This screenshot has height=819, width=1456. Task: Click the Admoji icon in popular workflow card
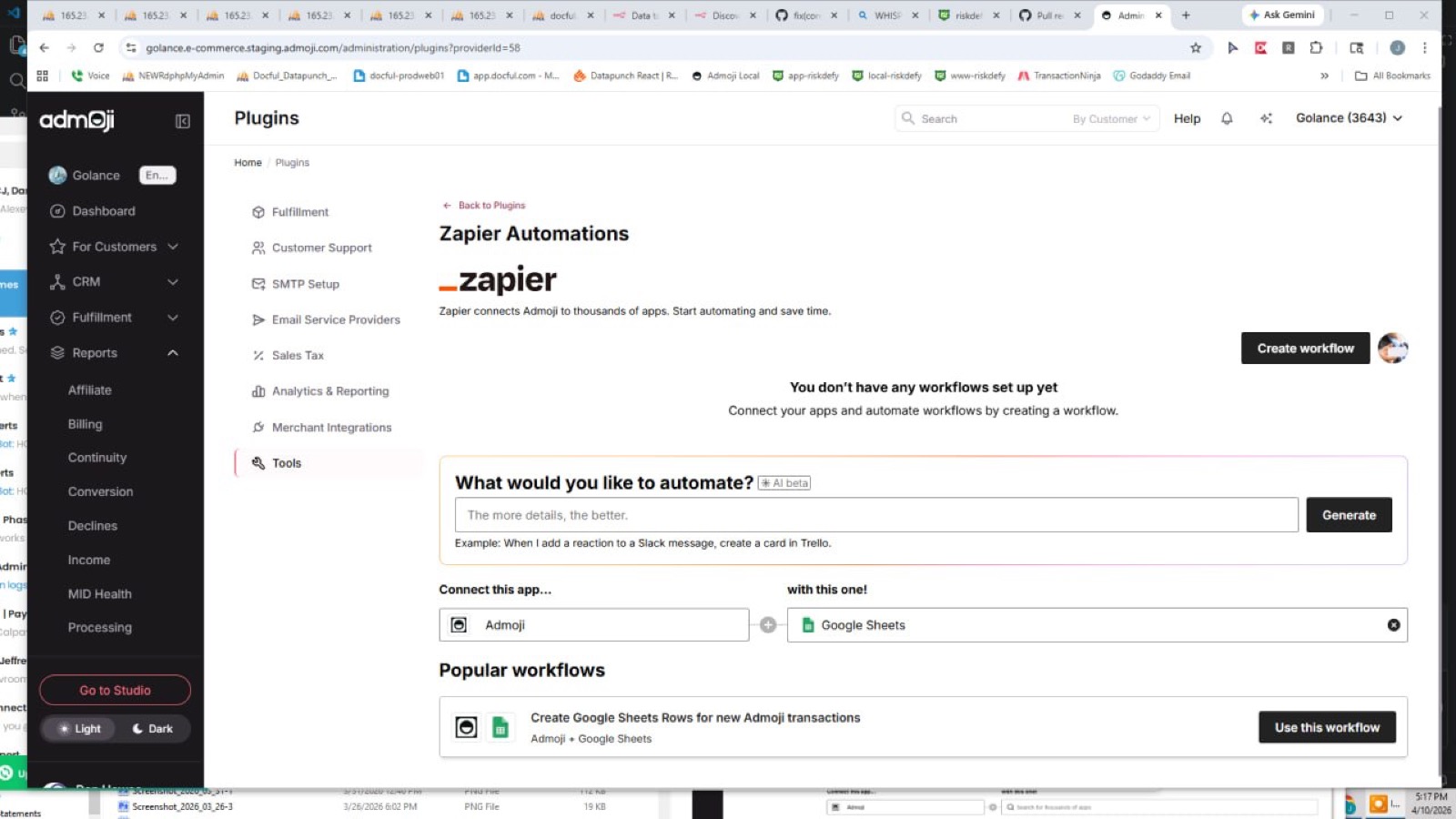coord(466,727)
